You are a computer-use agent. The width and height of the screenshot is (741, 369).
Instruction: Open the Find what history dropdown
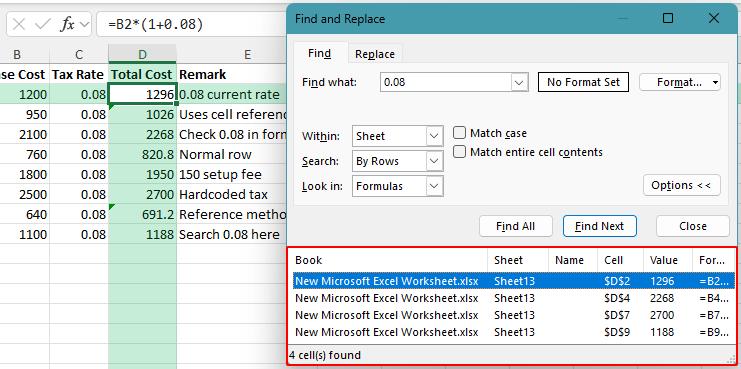click(x=519, y=82)
